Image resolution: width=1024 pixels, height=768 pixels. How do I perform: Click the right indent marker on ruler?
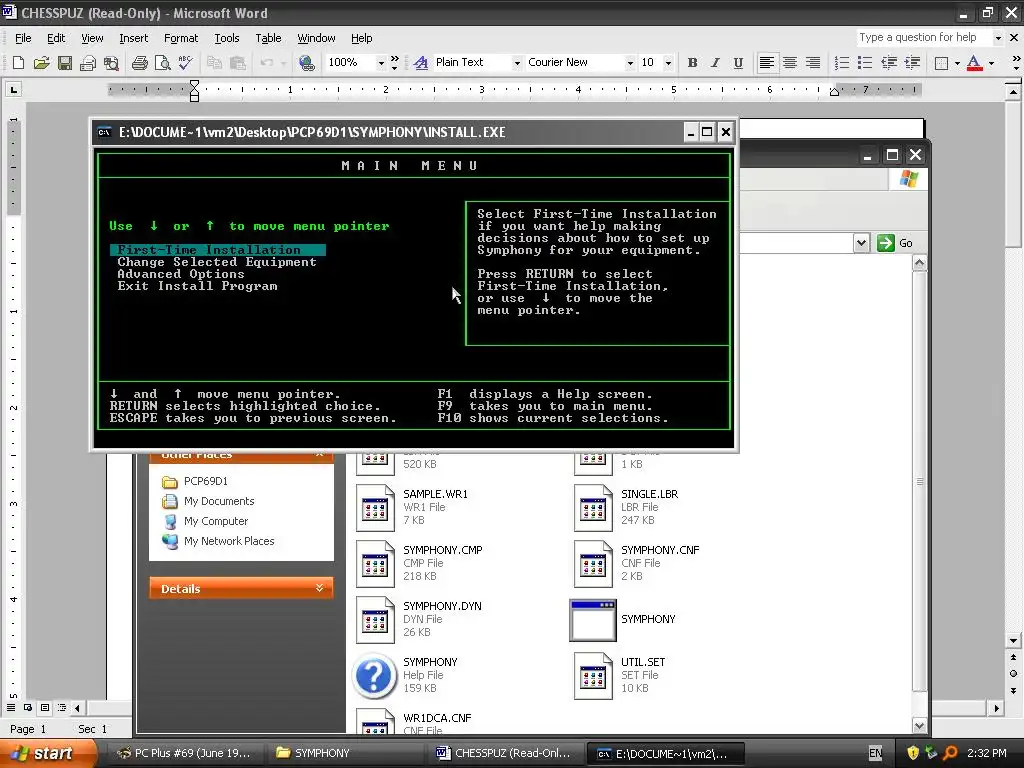(834, 92)
